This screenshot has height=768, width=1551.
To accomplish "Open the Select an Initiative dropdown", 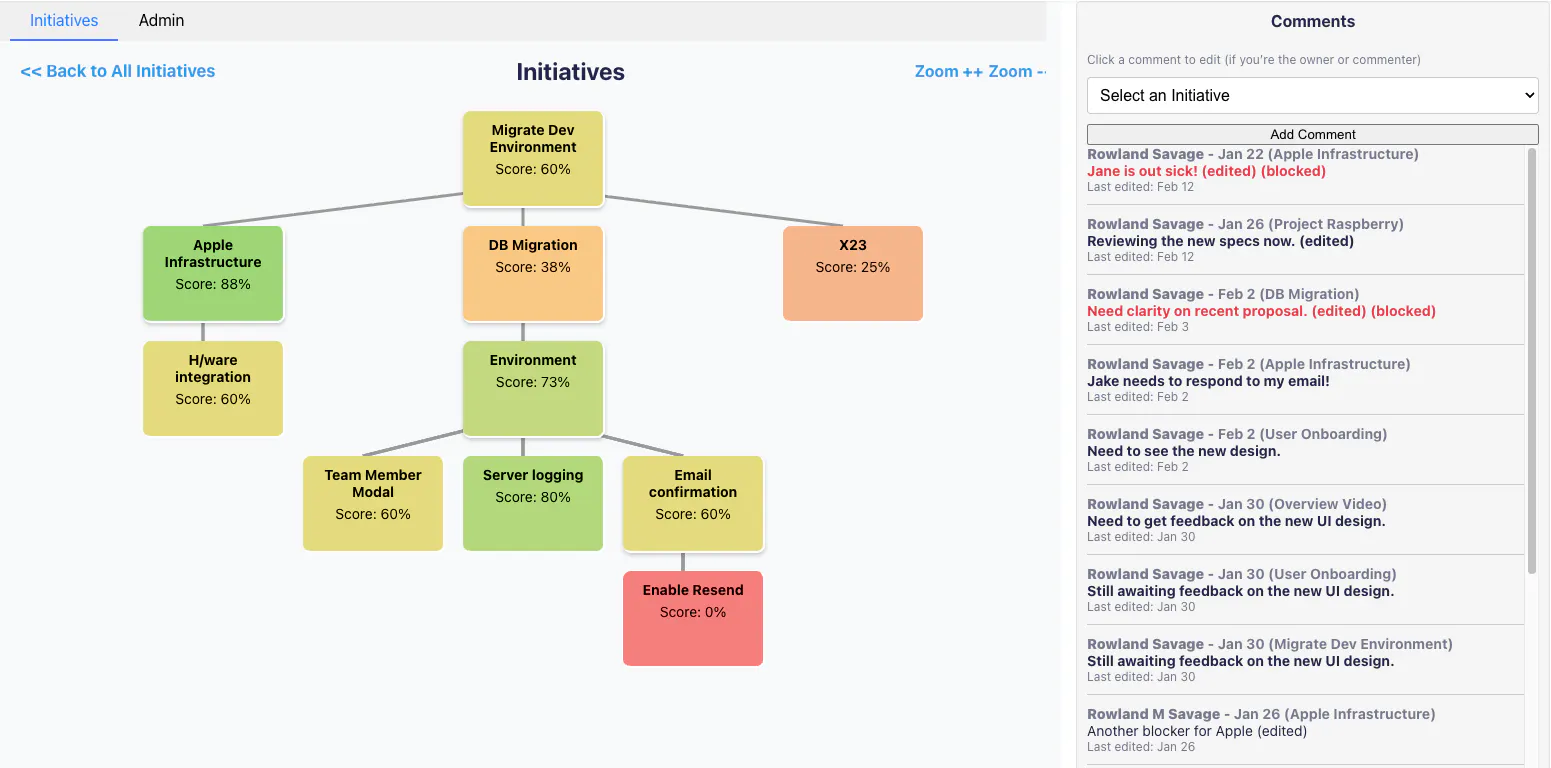I will (x=1312, y=96).
